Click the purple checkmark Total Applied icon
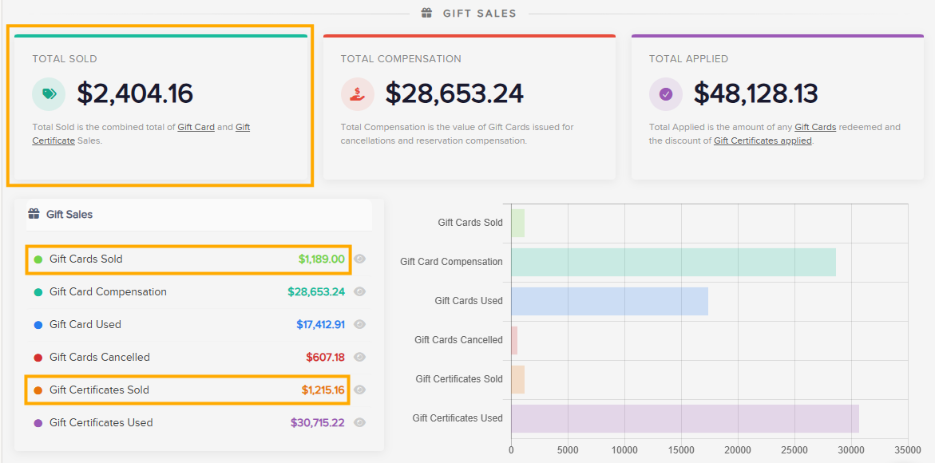 [x=666, y=94]
